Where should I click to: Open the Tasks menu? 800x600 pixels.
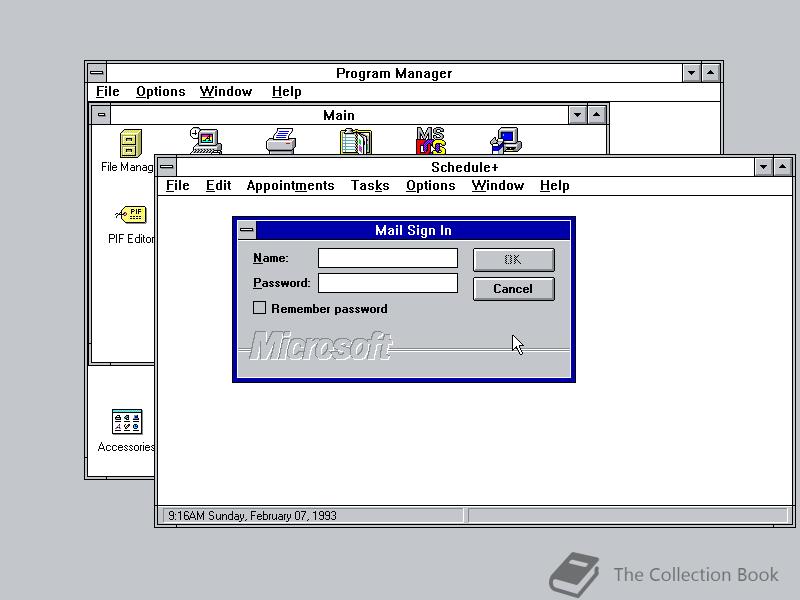pos(370,186)
